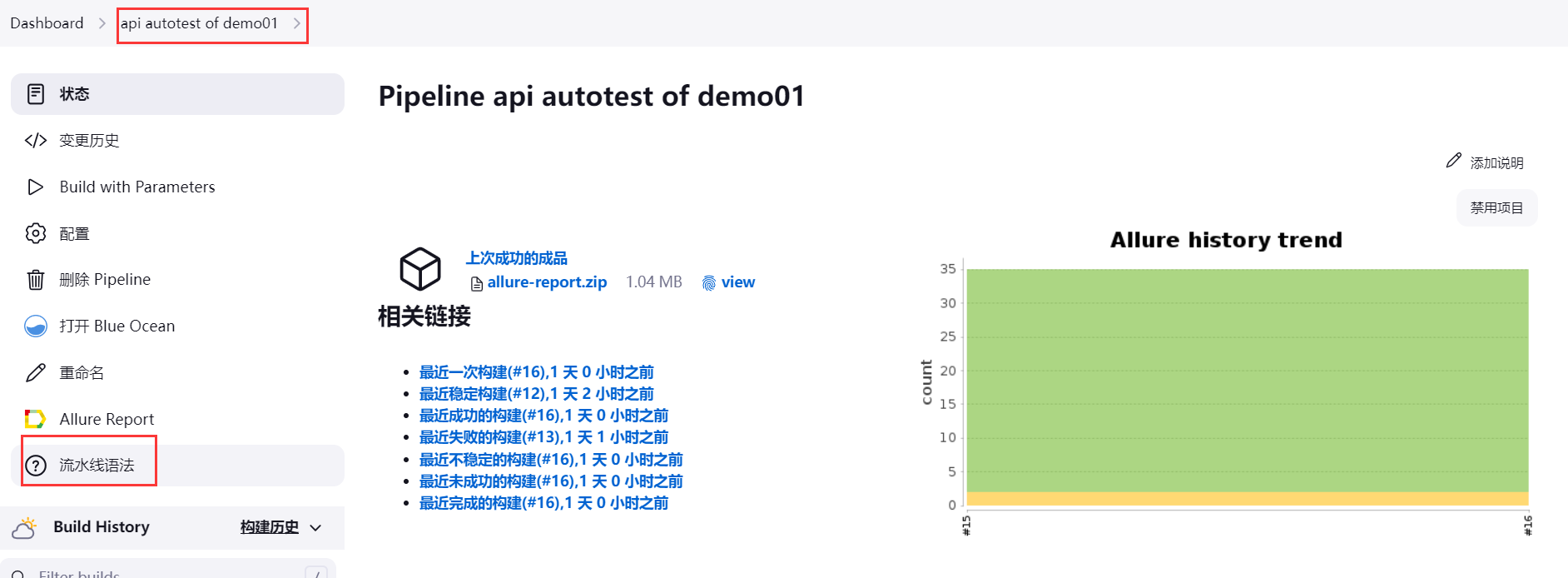1568x578 pixels.
Task: Open Allure Report from sidebar
Action: (x=177, y=419)
